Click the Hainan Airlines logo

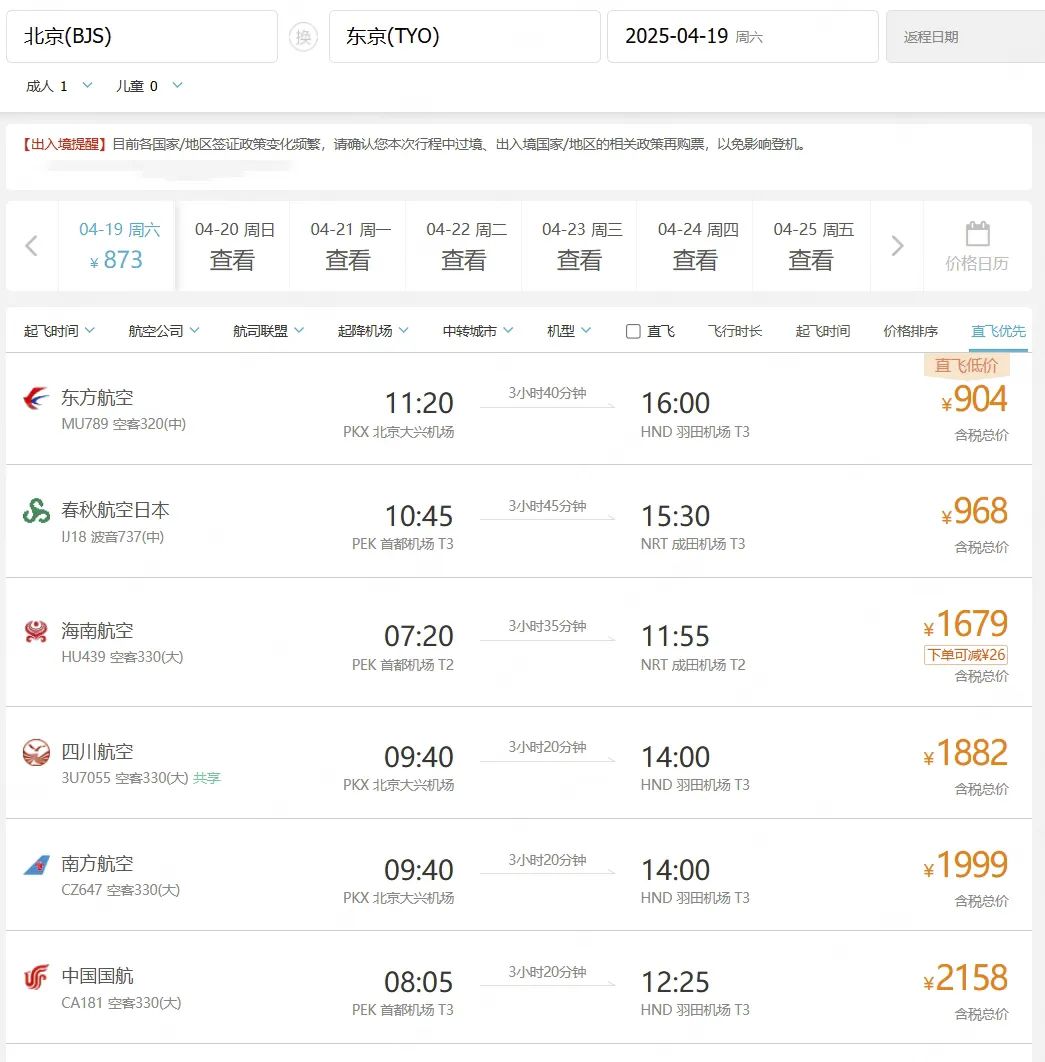point(36,632)
